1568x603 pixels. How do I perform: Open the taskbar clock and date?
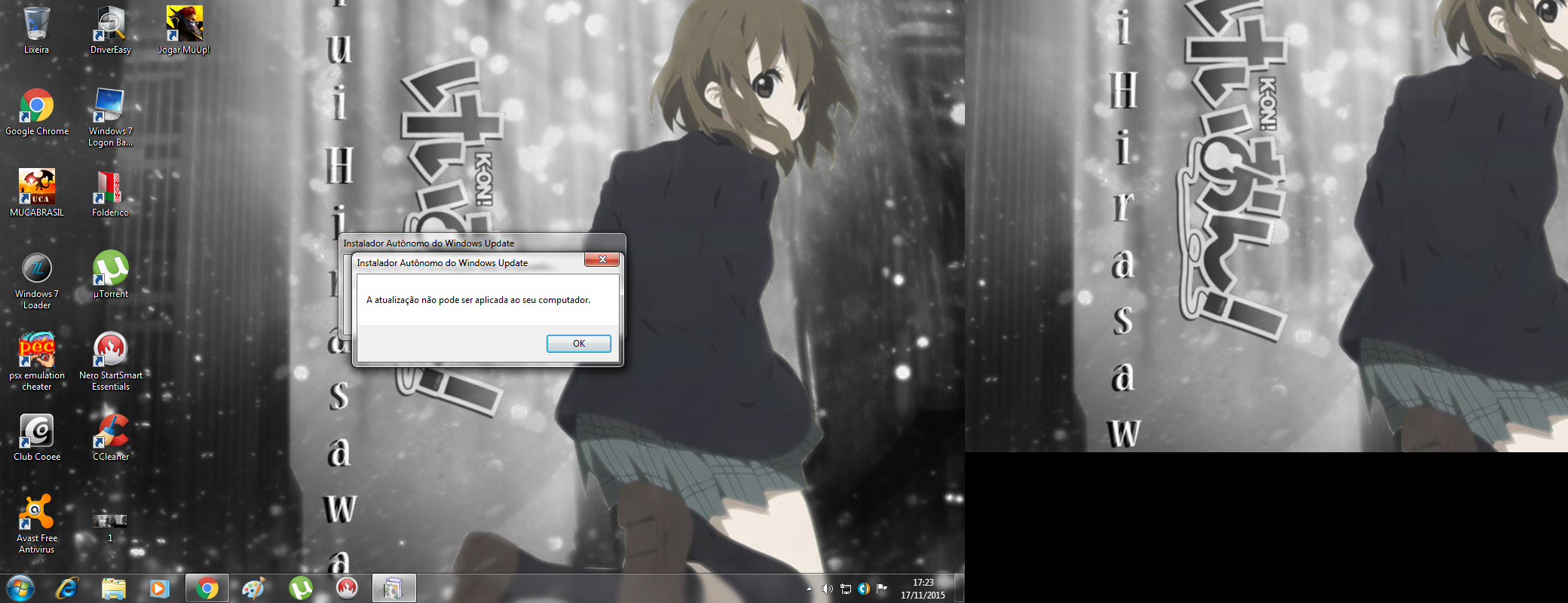(923, 589)
